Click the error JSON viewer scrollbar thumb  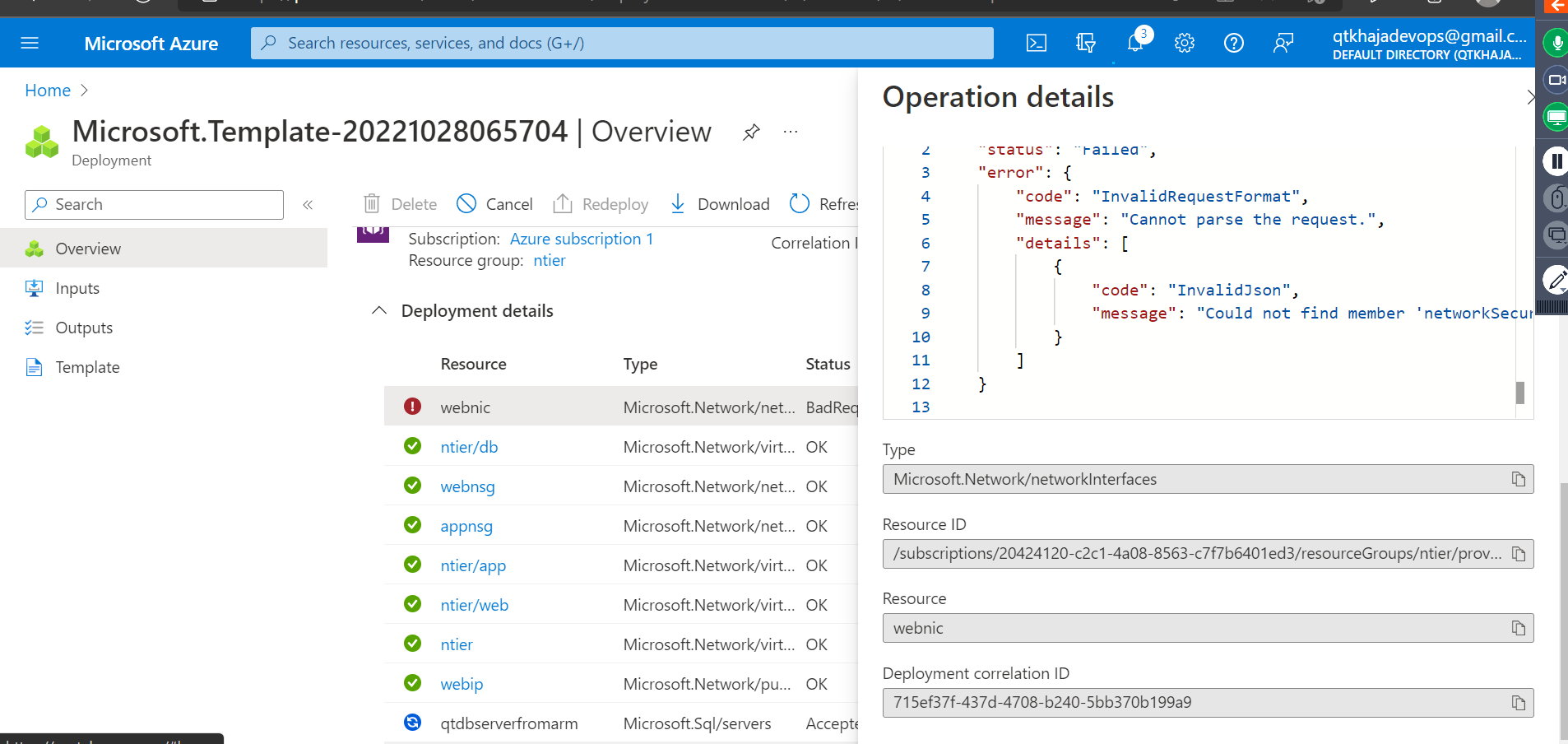[1520, 393]
